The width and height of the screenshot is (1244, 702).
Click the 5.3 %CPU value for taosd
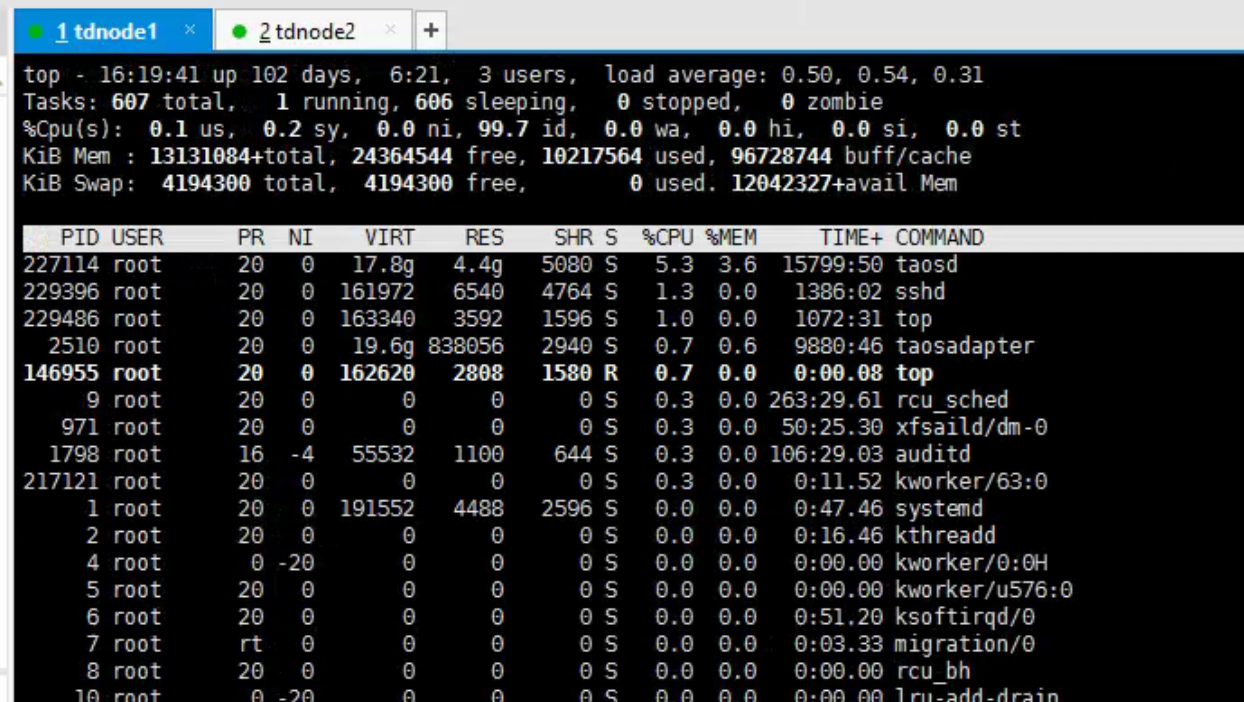[673, 265]
